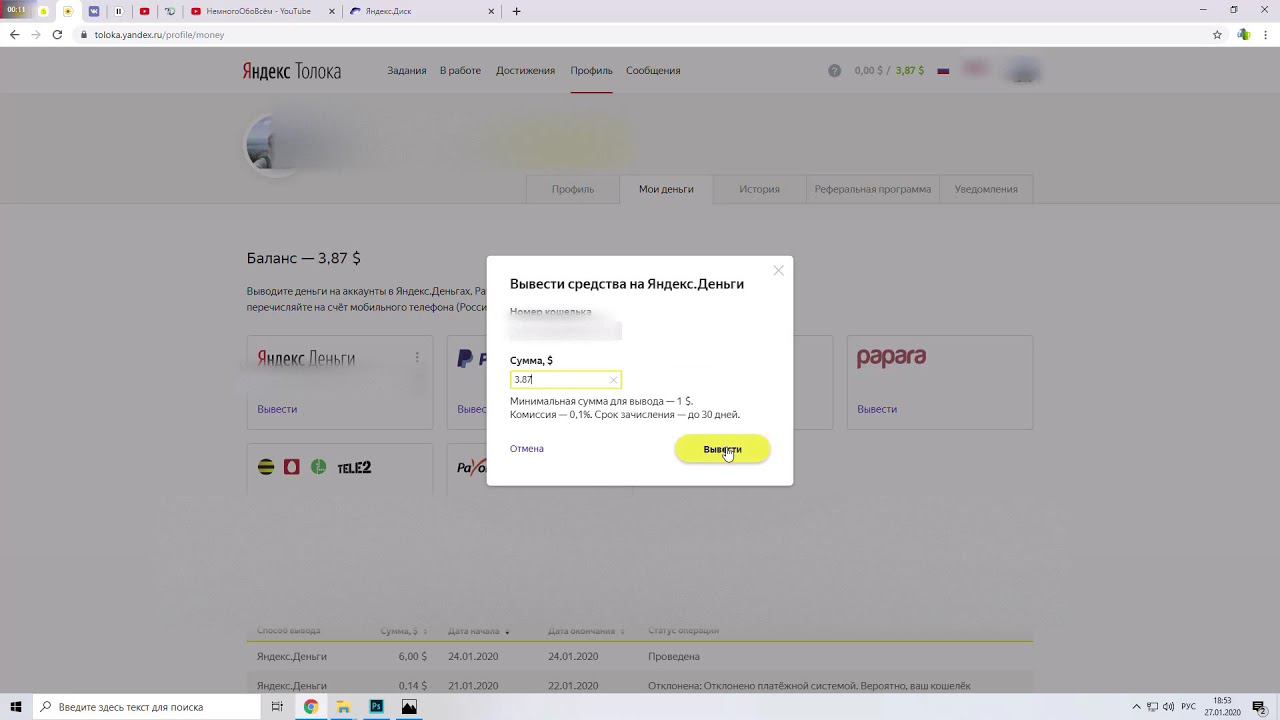Click the MTS red operator icon
The width and height of the screenshot is (1280, 720).
[292, 467]
